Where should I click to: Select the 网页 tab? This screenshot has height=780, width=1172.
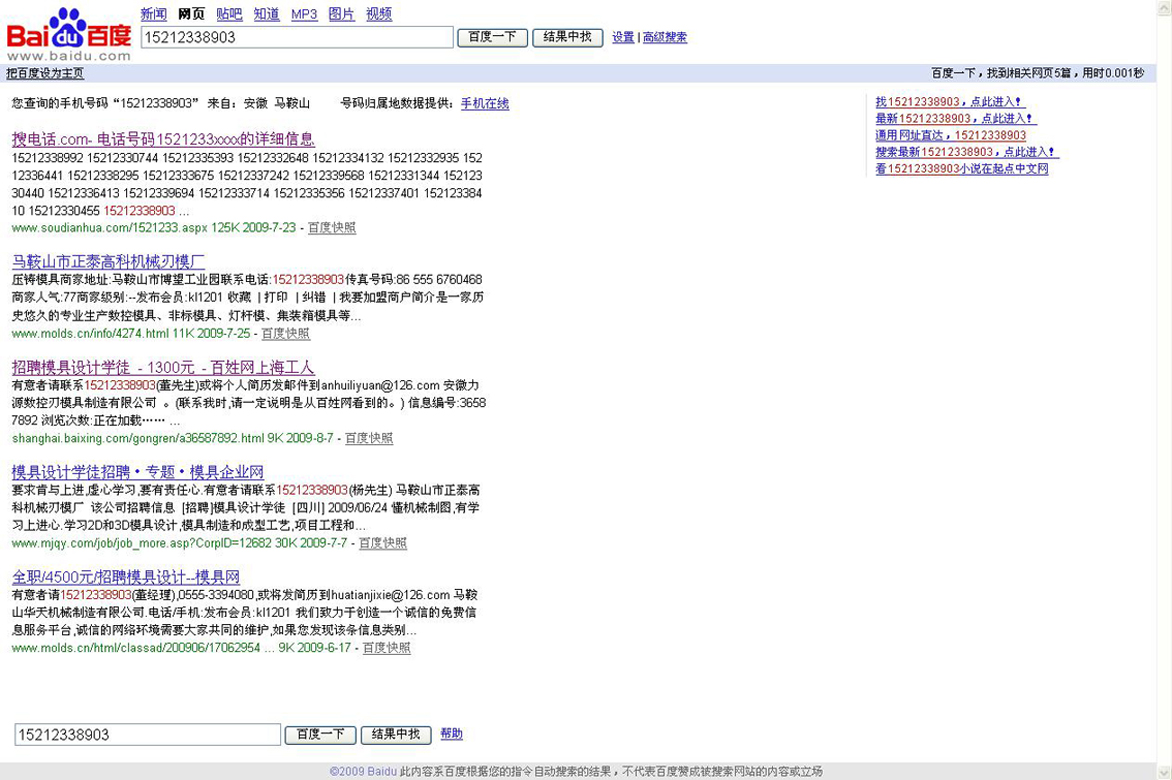(x=191, y=13)
